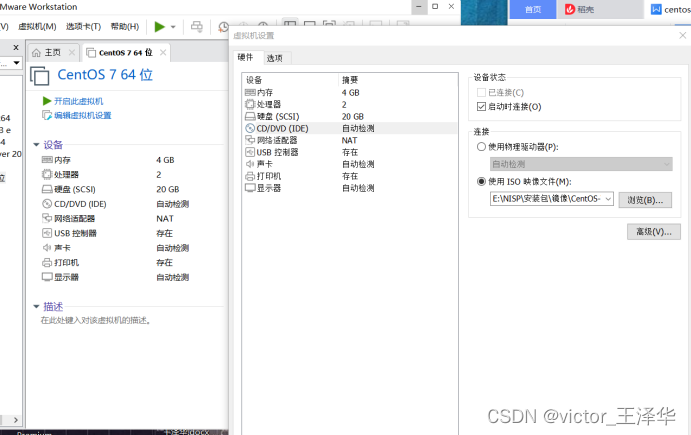Click the NAT summary in the settings list
This screenshot has height=435, width=691.
(349, 140)
